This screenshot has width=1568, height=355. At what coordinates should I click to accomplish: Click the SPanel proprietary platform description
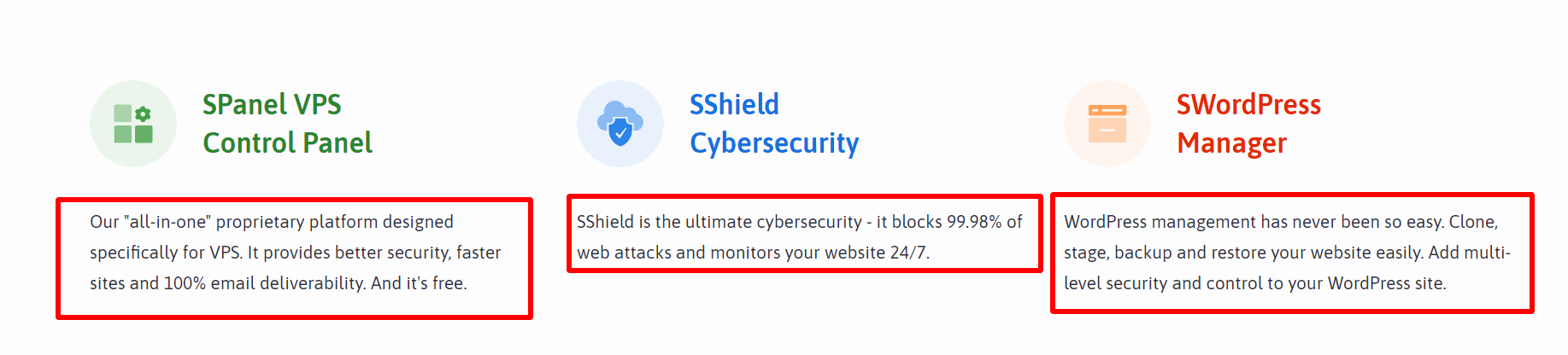coord(296,253)
